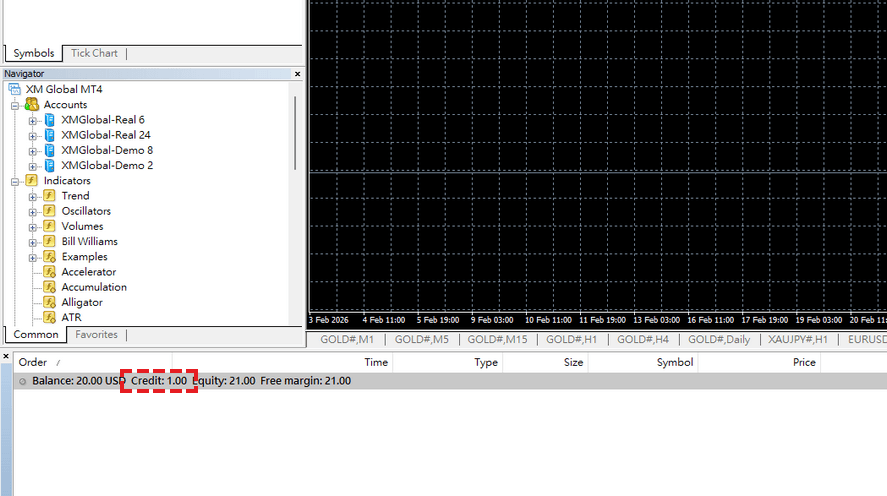Collapse the Indicators tree node

pyautogui.click(x=15, y=182)
